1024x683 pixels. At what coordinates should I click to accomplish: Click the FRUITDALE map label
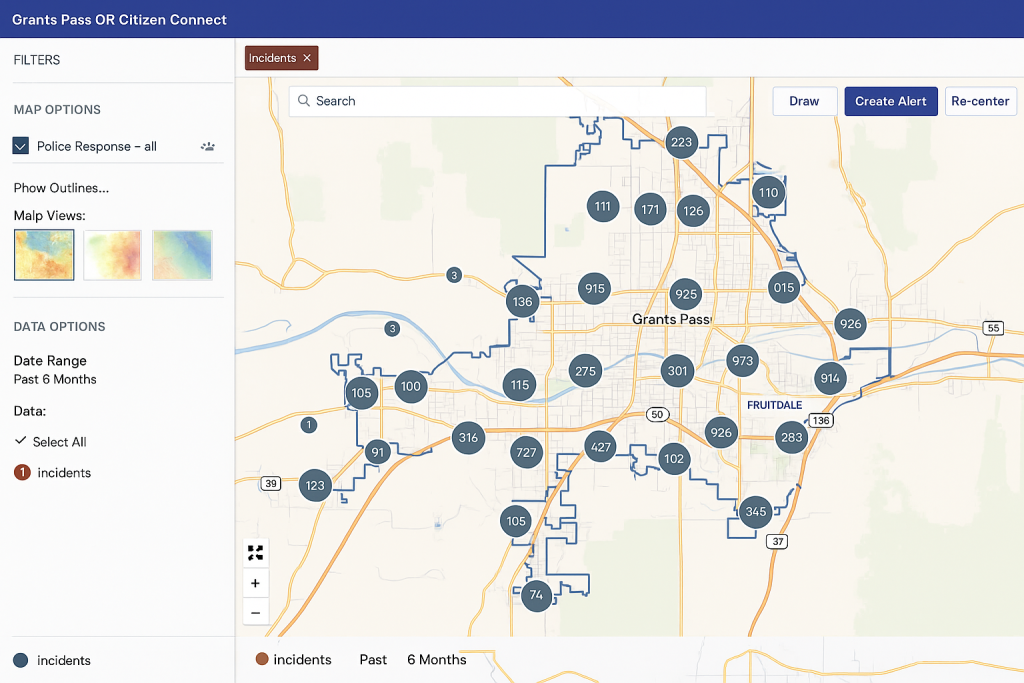click(x=775, y=405)
